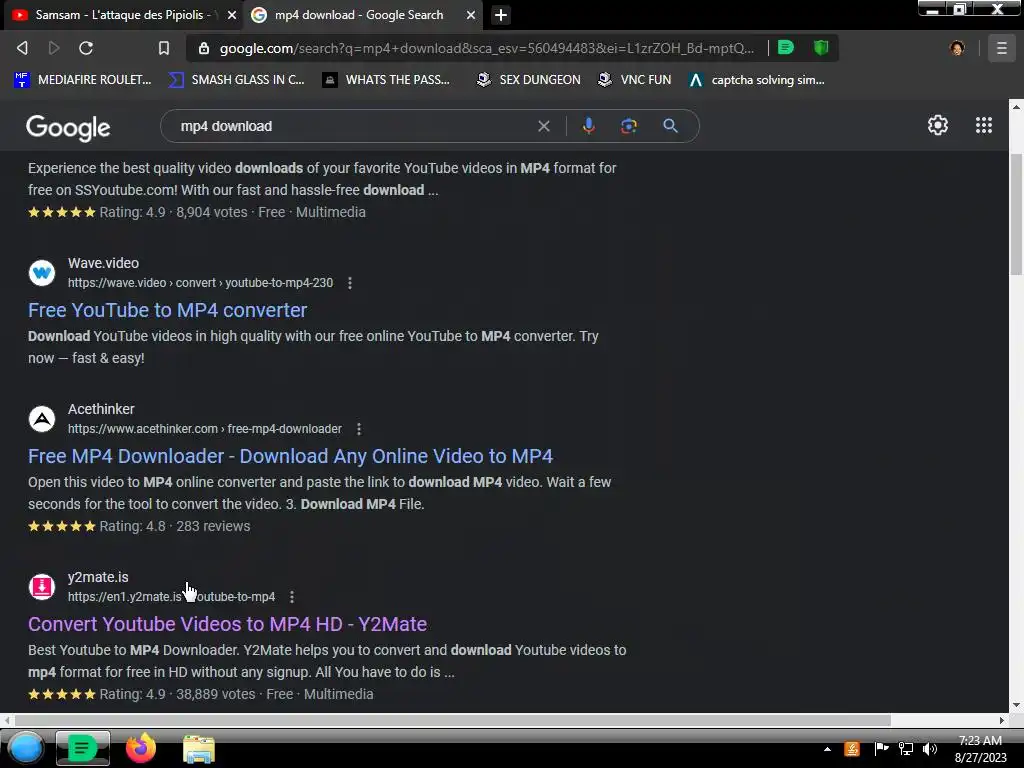Click the horizontal scrollbar right arrow
Screen dimensions: 1024x768
1002,720
